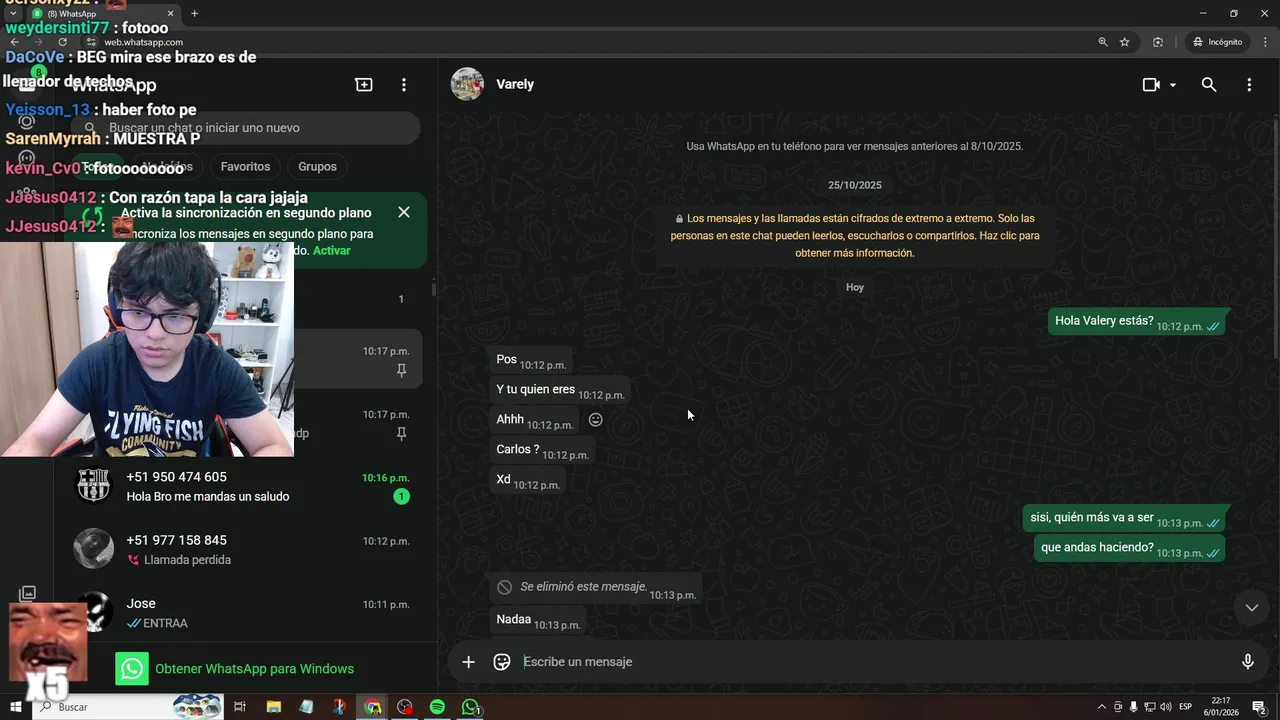Expand the video call dropdown arrow
Screen dimensions: 1280x720
1173,85
